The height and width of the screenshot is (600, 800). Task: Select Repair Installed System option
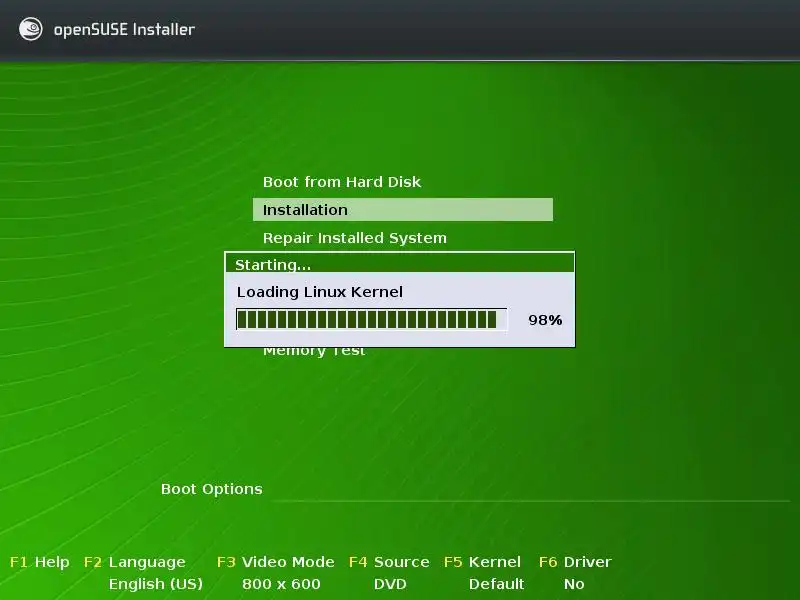[x=355, y=238]
